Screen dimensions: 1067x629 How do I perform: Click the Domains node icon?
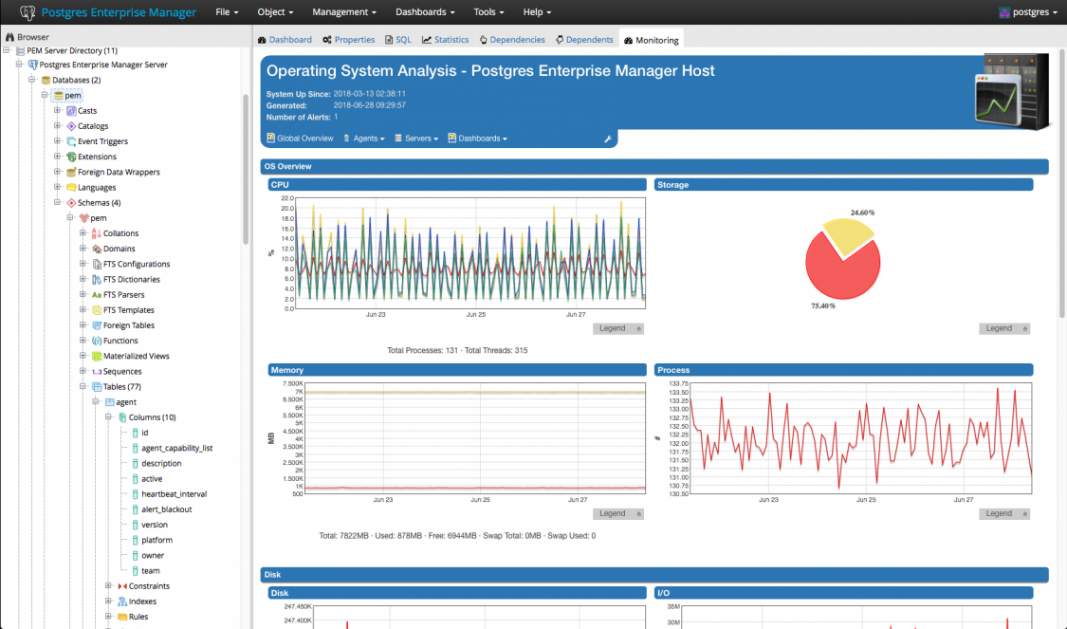pos(97,248)
